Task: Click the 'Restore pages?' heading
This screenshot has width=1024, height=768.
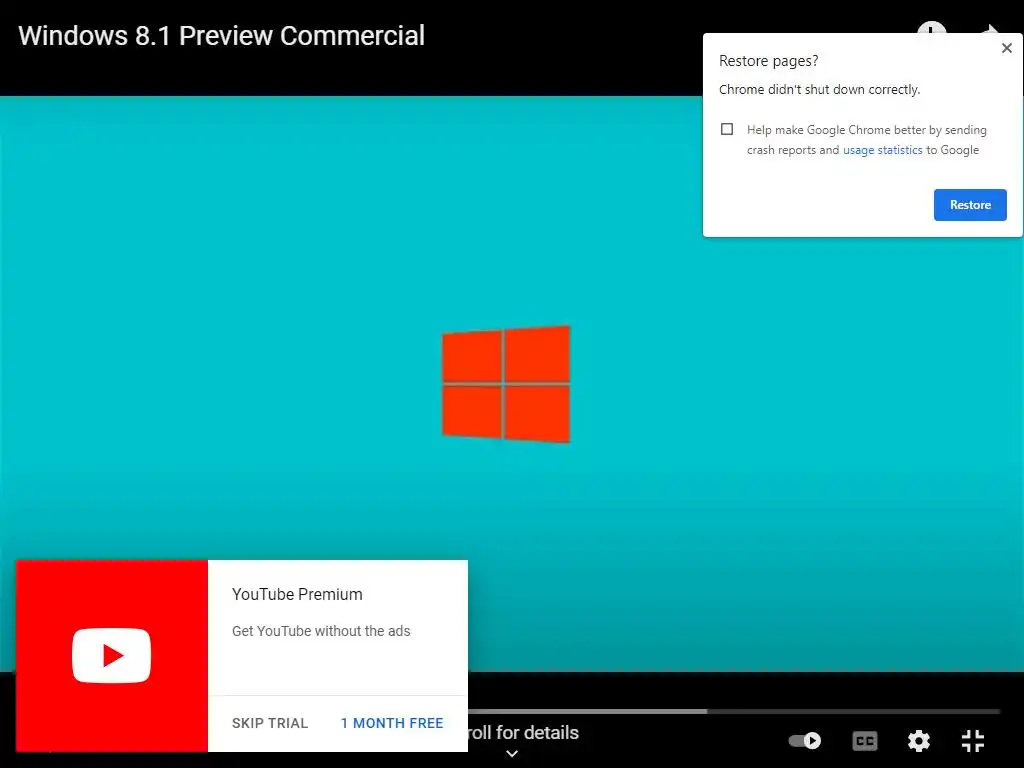Action: pyautogui.click(x=769, y=61)
